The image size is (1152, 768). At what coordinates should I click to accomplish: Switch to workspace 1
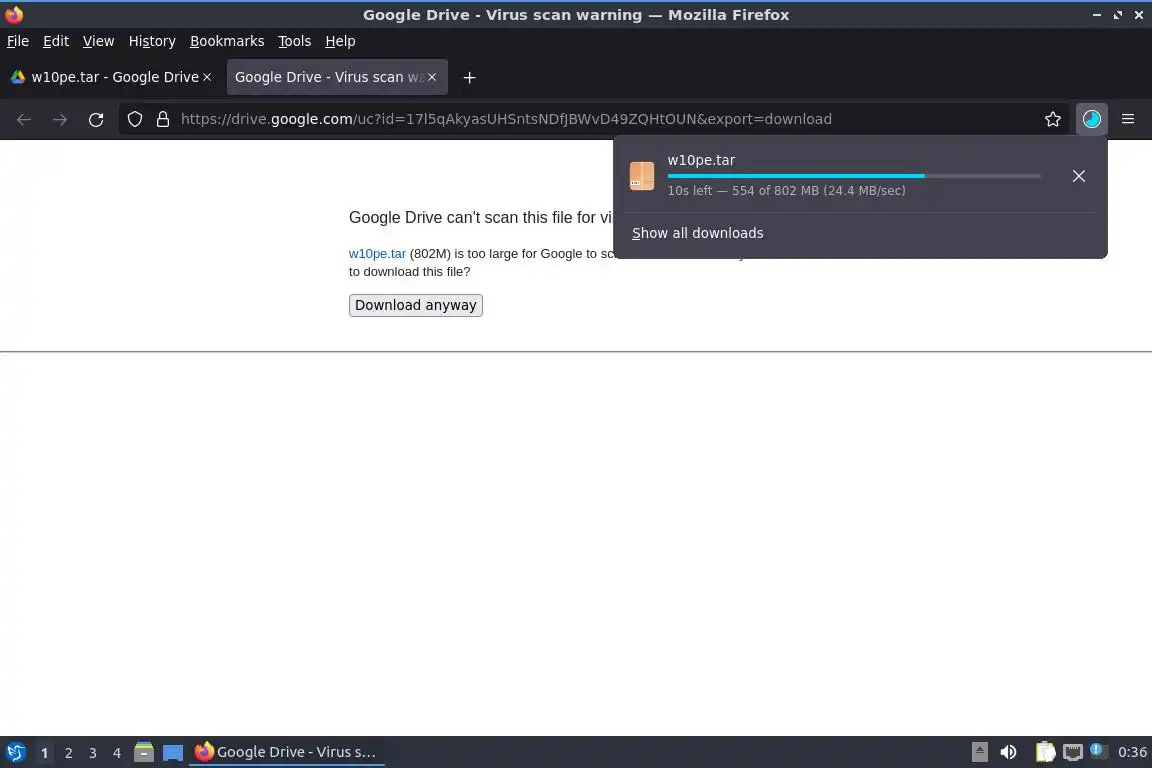(44, 753)
